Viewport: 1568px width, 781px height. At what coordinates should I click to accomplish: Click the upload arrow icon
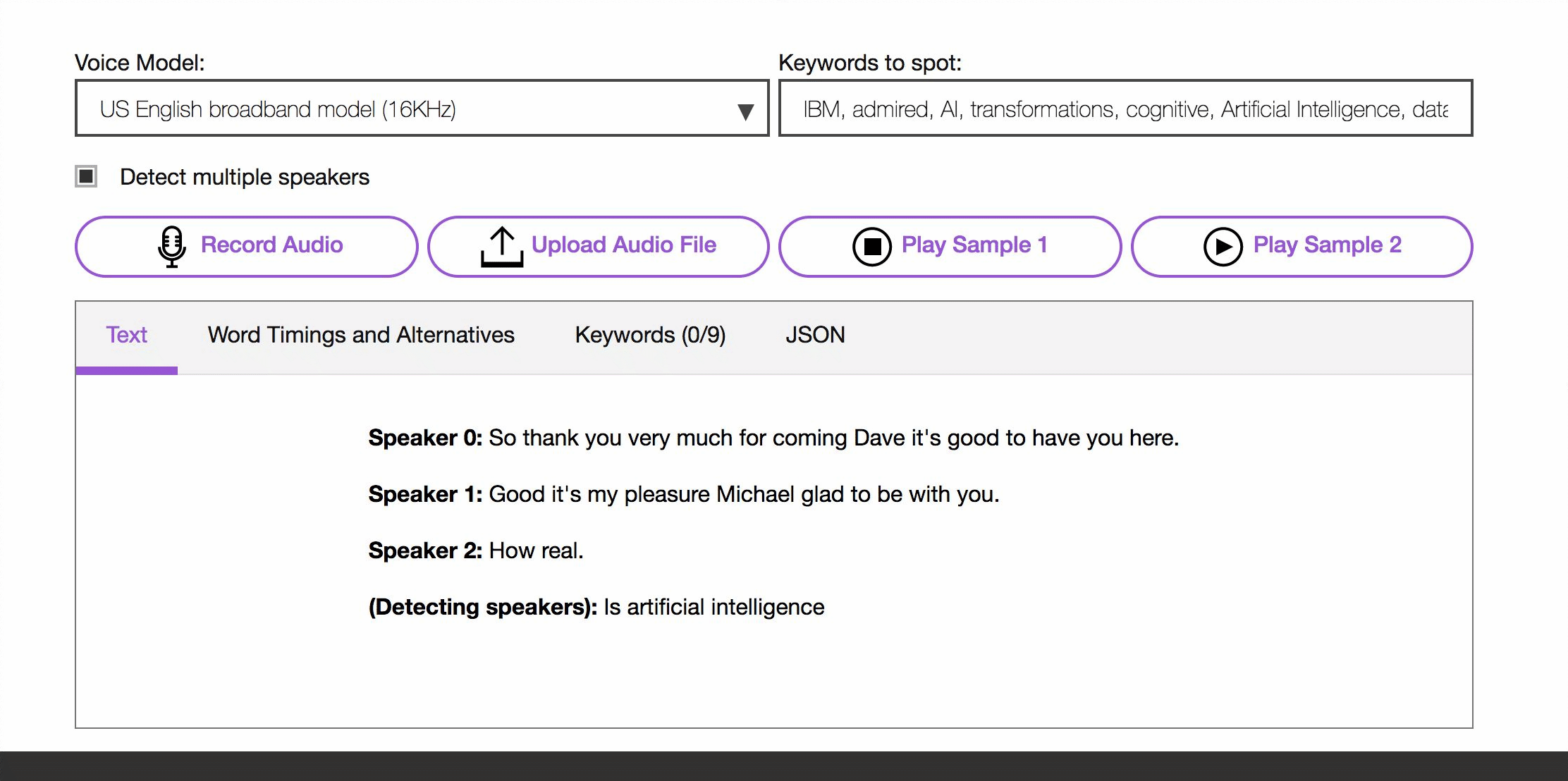pyautogui.click(x=501, y=246)
